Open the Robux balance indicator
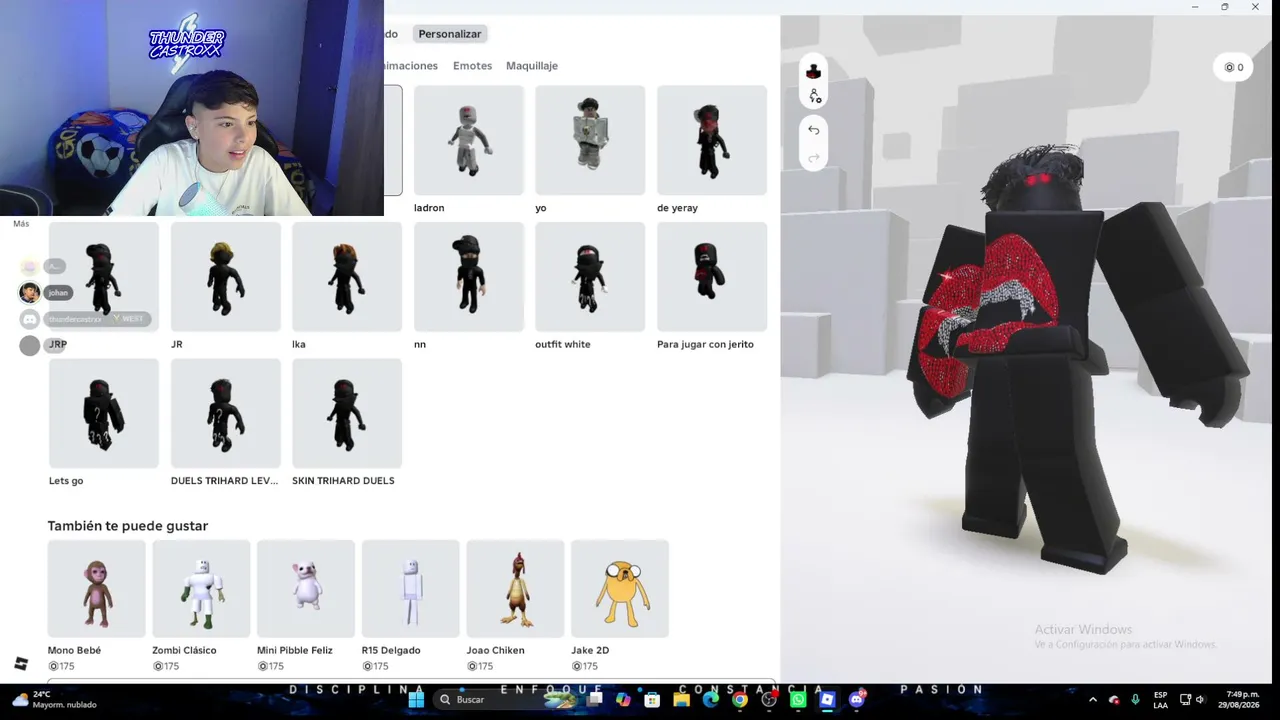The height and width of the screenshot is (720, 1280). [1234, 67]
